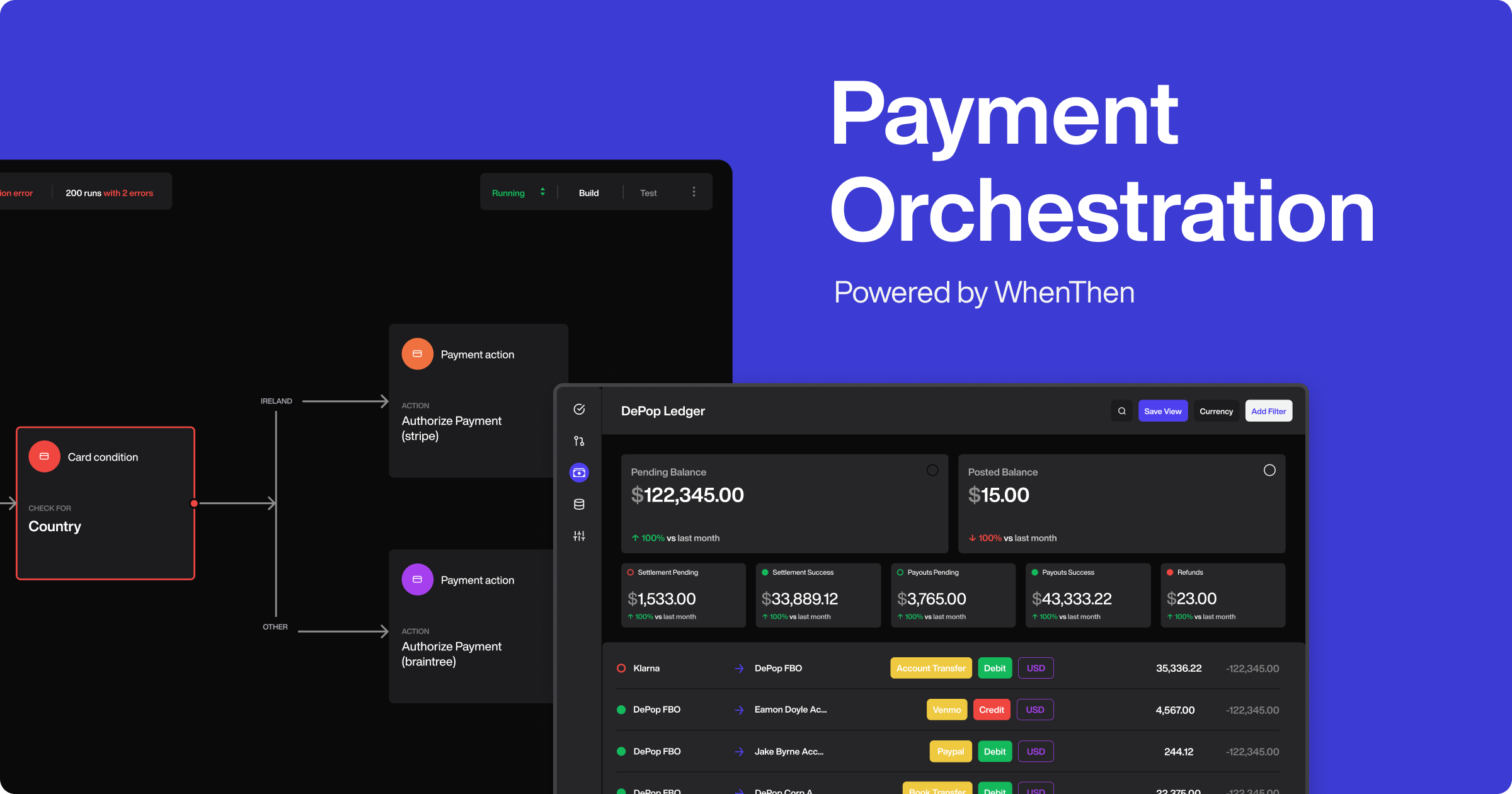Switch to the Test tab
The width and height of the screenshot is (1512, 794).
point(648,191)
